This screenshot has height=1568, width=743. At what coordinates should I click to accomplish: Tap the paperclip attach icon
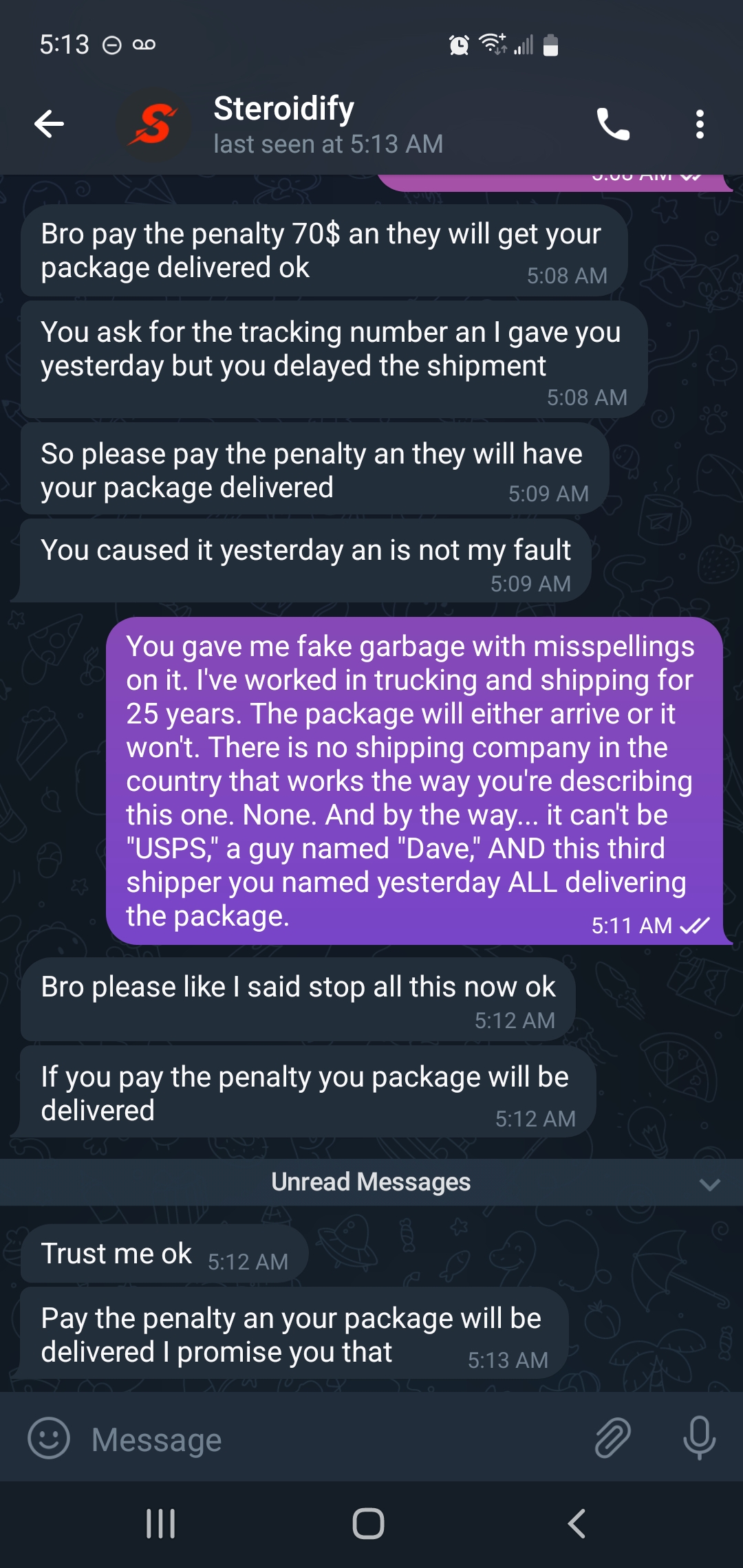coord(612,1439)
